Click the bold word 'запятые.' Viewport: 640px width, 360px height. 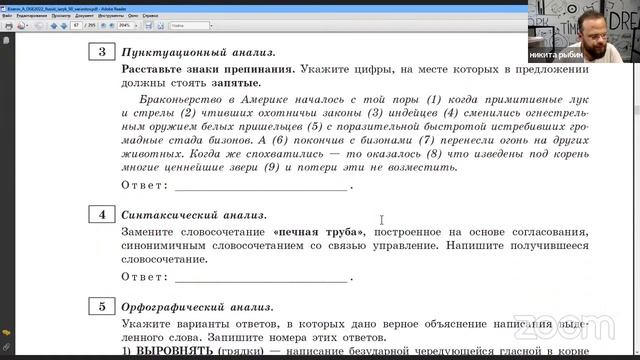click(x=236, y=83)
